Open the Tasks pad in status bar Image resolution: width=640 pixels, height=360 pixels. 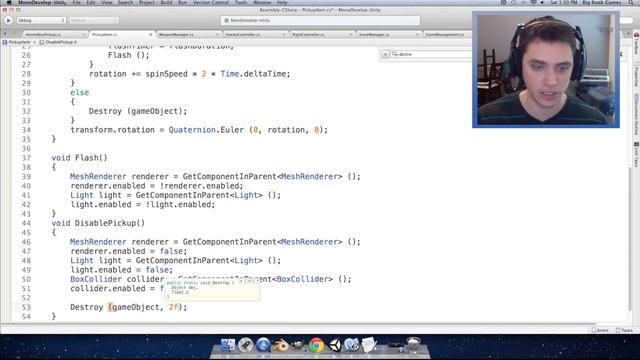[x=624, y=330]
